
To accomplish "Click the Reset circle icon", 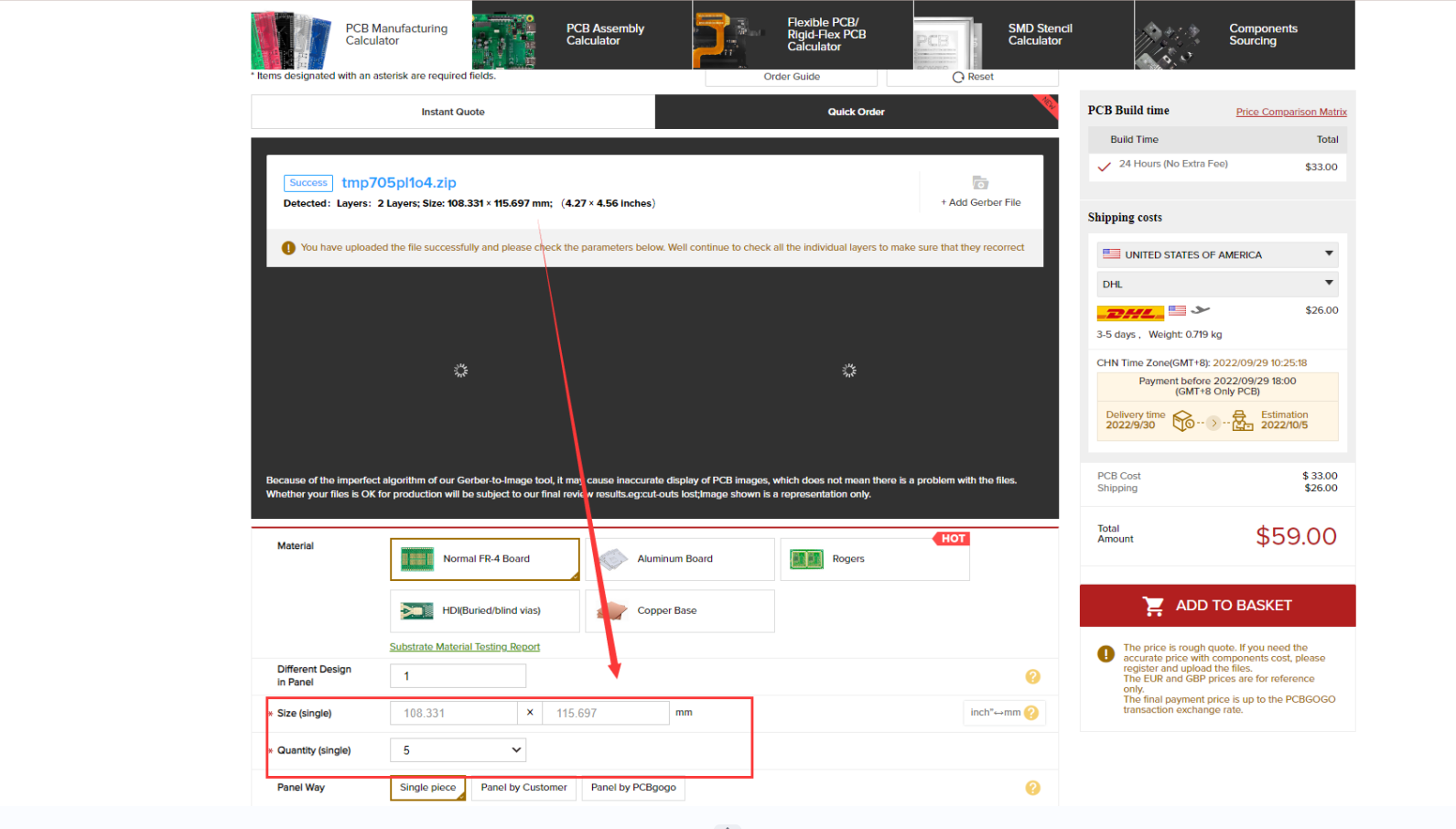I will tap(958, 77).
